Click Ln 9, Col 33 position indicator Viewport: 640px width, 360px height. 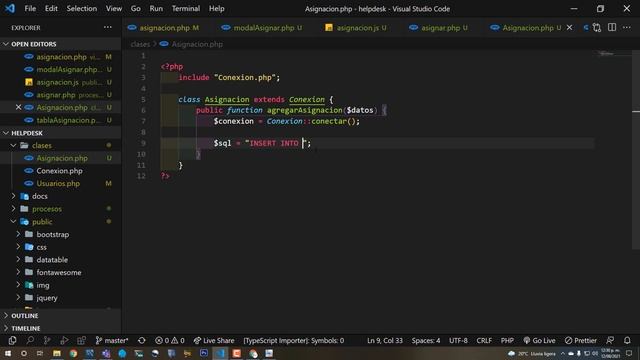click(x=384, y=340)
